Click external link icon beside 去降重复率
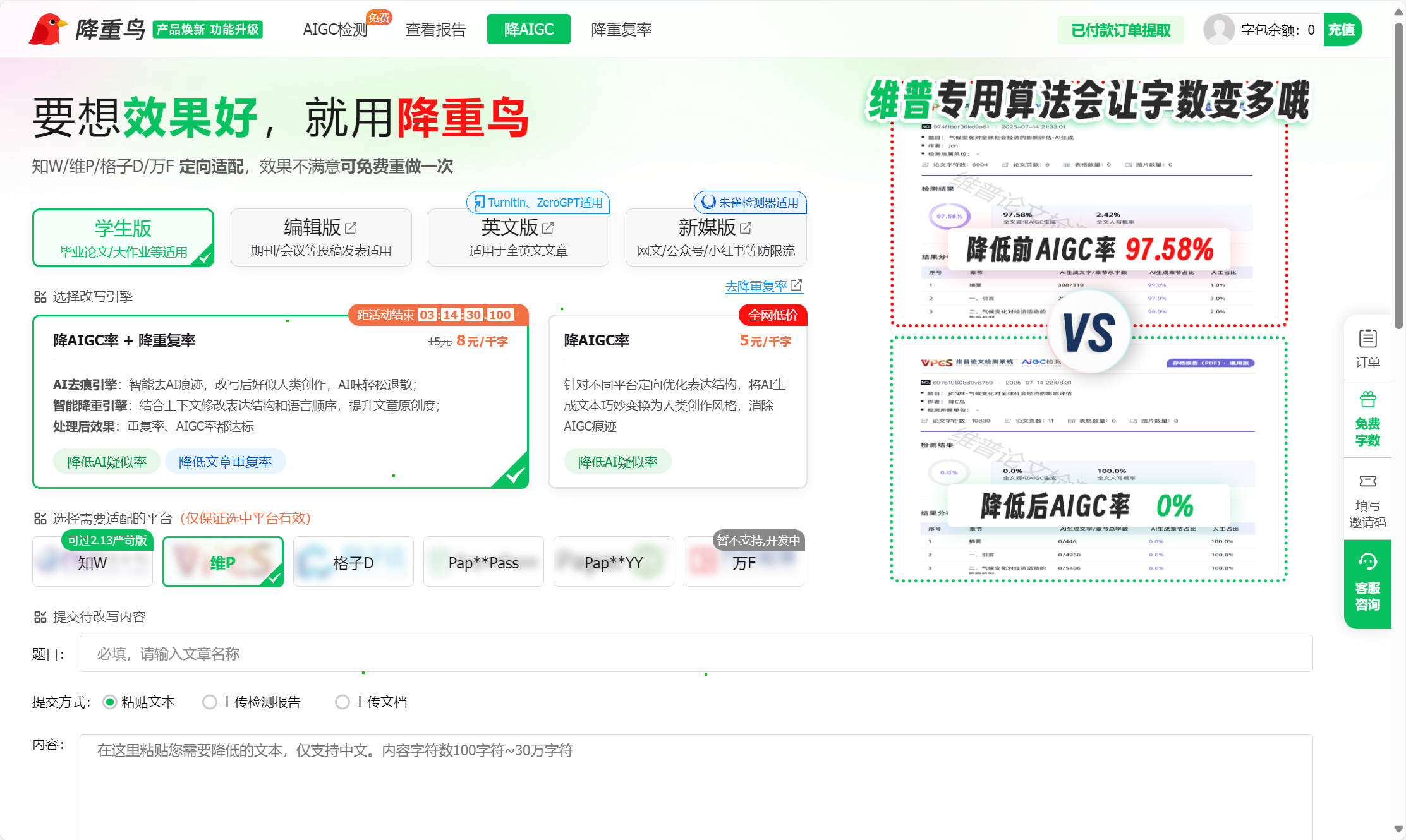This screenshot has height=840, width=1406. (x=796, y=285)
